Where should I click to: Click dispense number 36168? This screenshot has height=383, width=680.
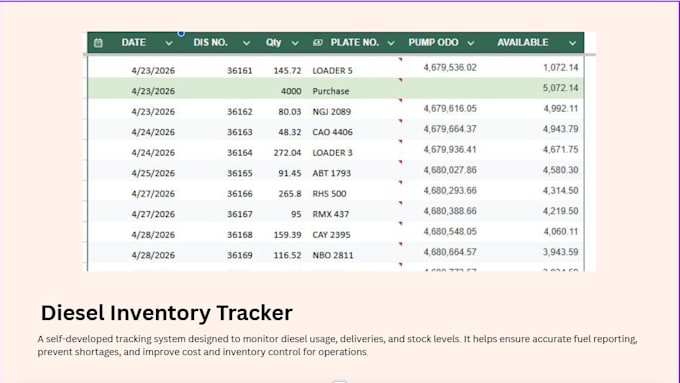[x=240, y=235]
